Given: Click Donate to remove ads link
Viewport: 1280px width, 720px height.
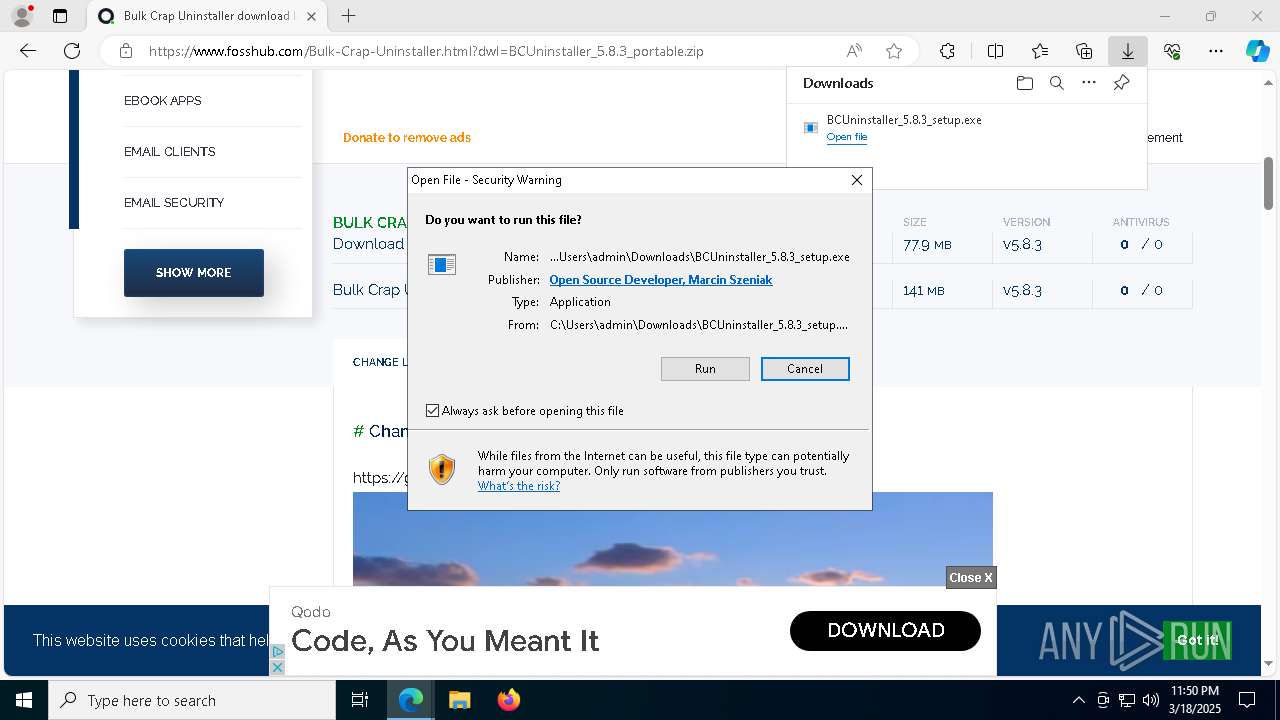Looking at the screenshot, I should coord(407,138).
